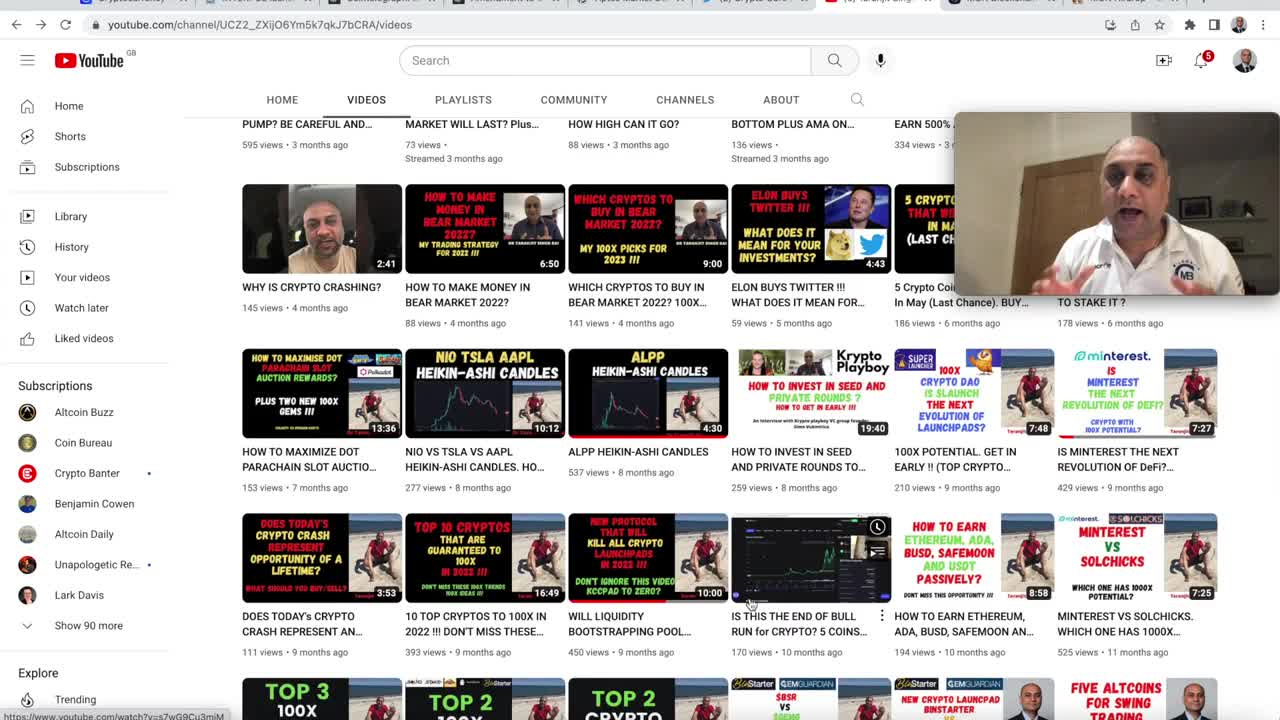The image size is (1280, 720).
Task: Open the Altcoin Daily channel subscription
Action: coord(84,534)
